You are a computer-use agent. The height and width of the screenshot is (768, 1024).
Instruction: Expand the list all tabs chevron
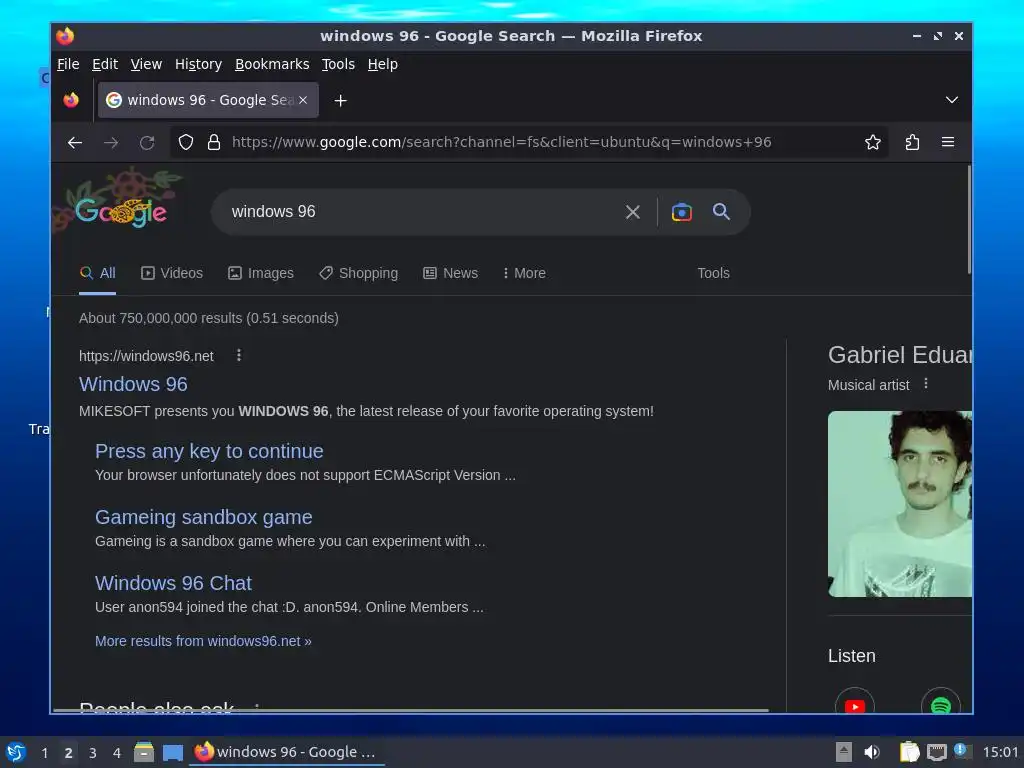[952, 100]
